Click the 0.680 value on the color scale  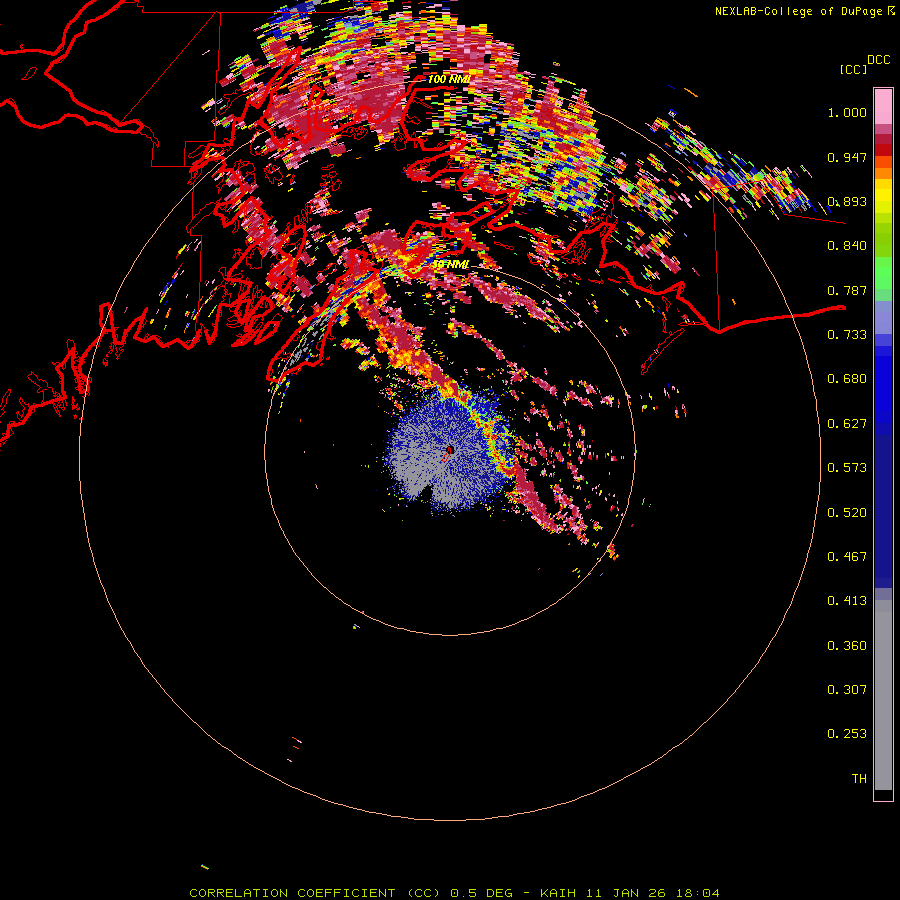click(x=847, y=379)
